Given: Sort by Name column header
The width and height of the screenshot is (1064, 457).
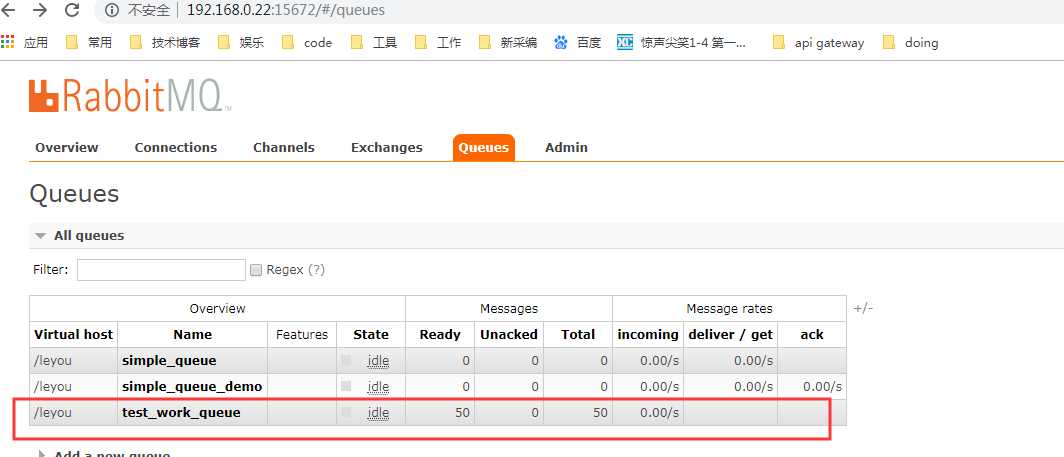Looking at the screenshot, I should pyautogui.click(x=193, y=334).
